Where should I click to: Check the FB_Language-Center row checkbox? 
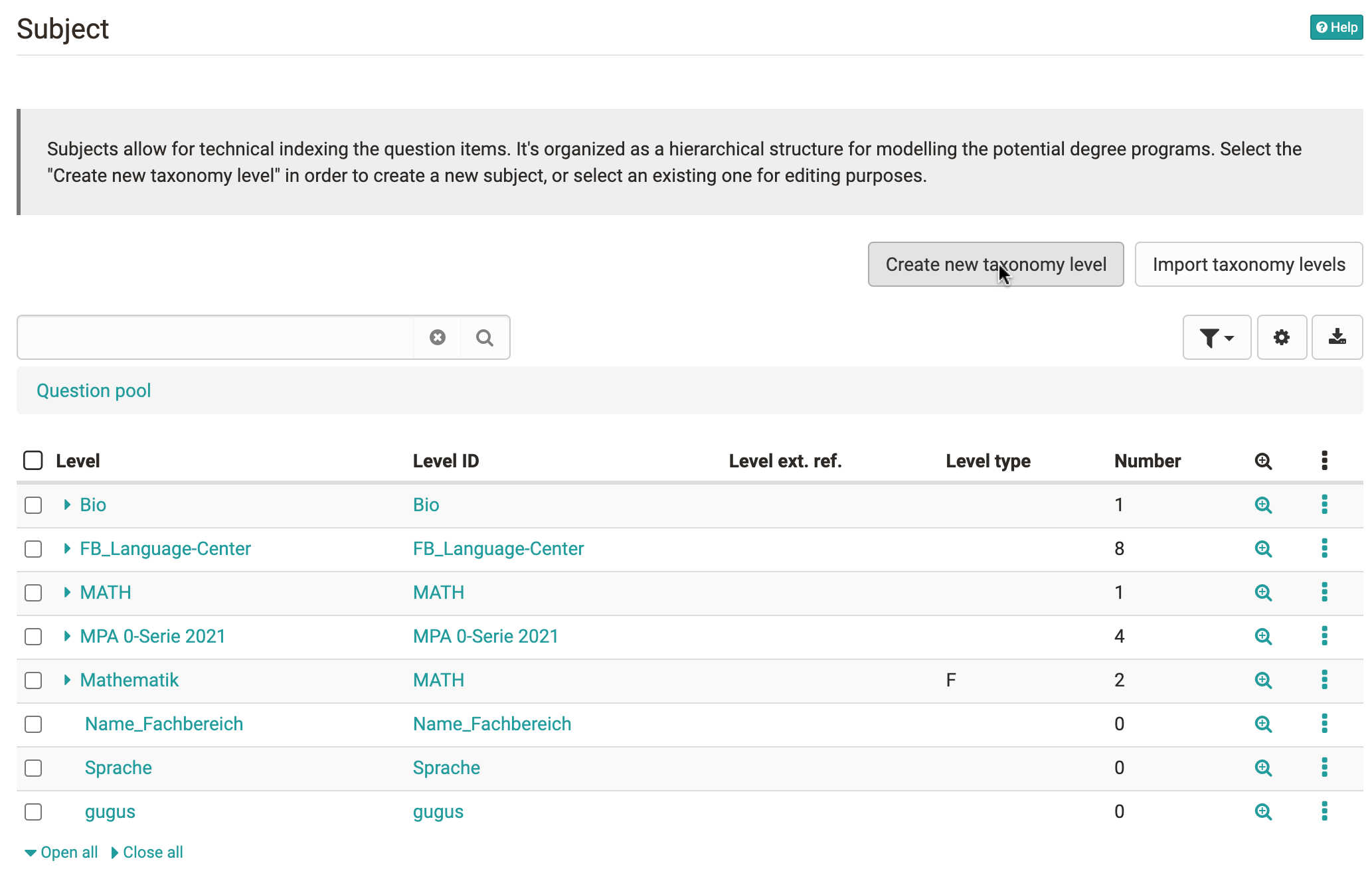click(x=33, y=549)
